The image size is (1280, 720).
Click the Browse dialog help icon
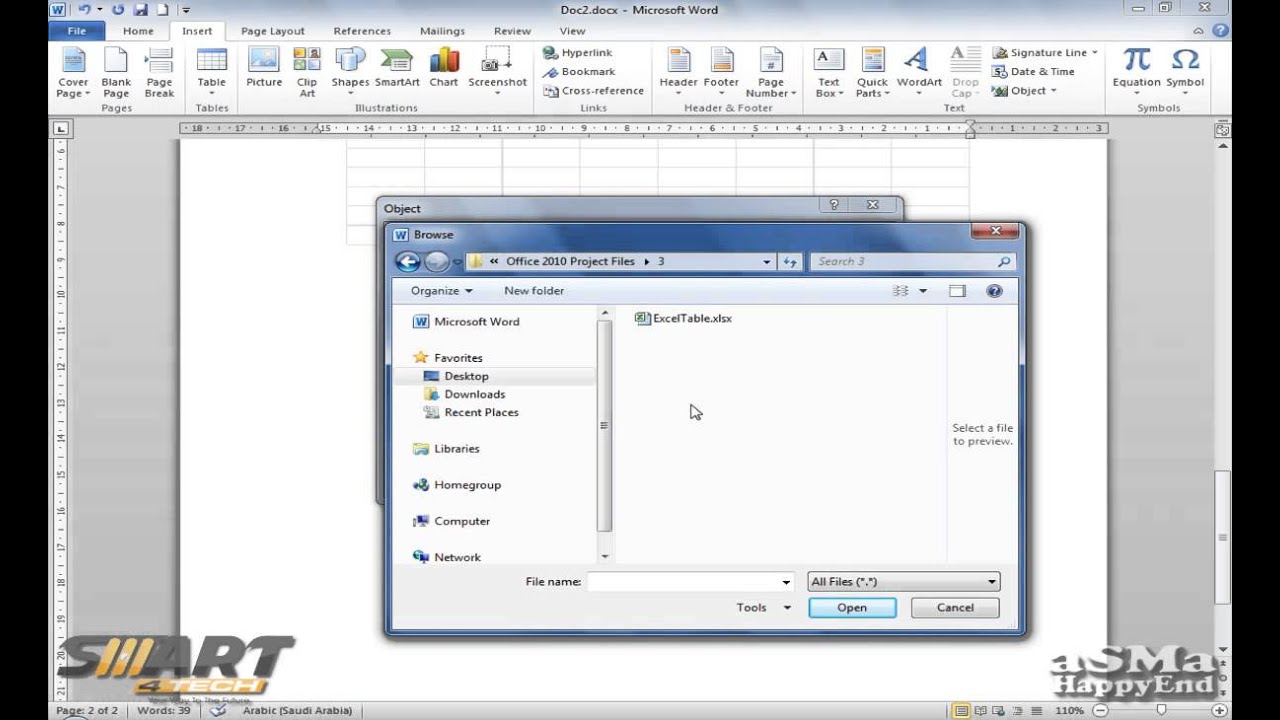tap(994, 291)
